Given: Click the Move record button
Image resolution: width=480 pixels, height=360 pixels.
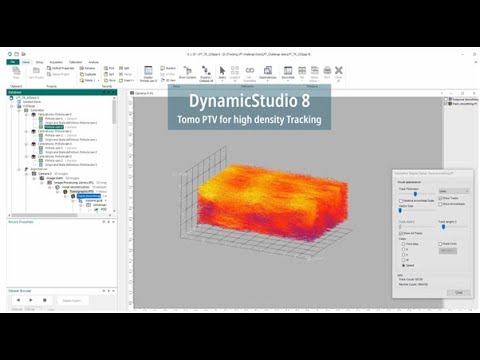Looking at the screenshot, I should pos(109,80).
